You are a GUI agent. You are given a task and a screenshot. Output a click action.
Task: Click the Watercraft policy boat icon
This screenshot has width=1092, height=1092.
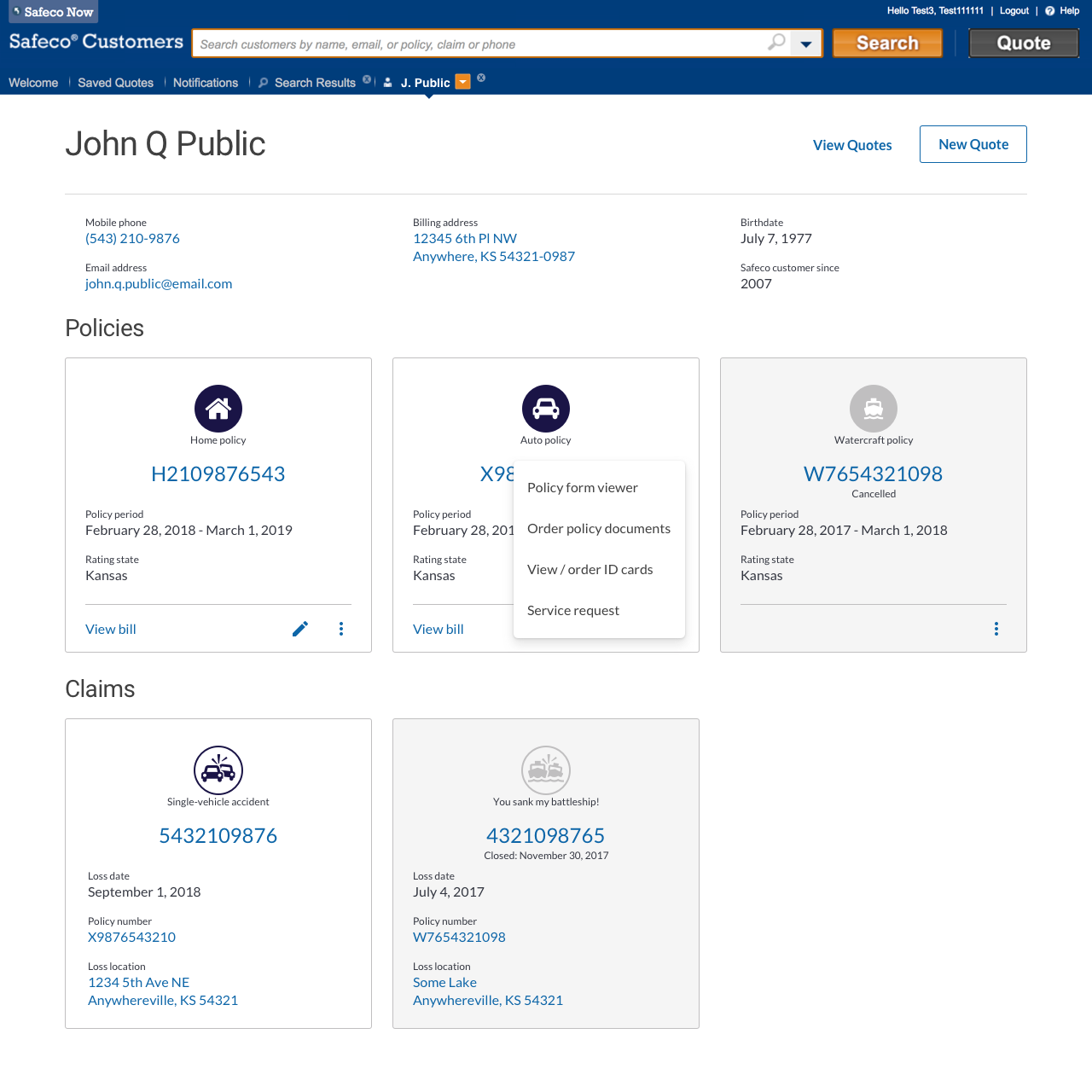click(874, 409)
